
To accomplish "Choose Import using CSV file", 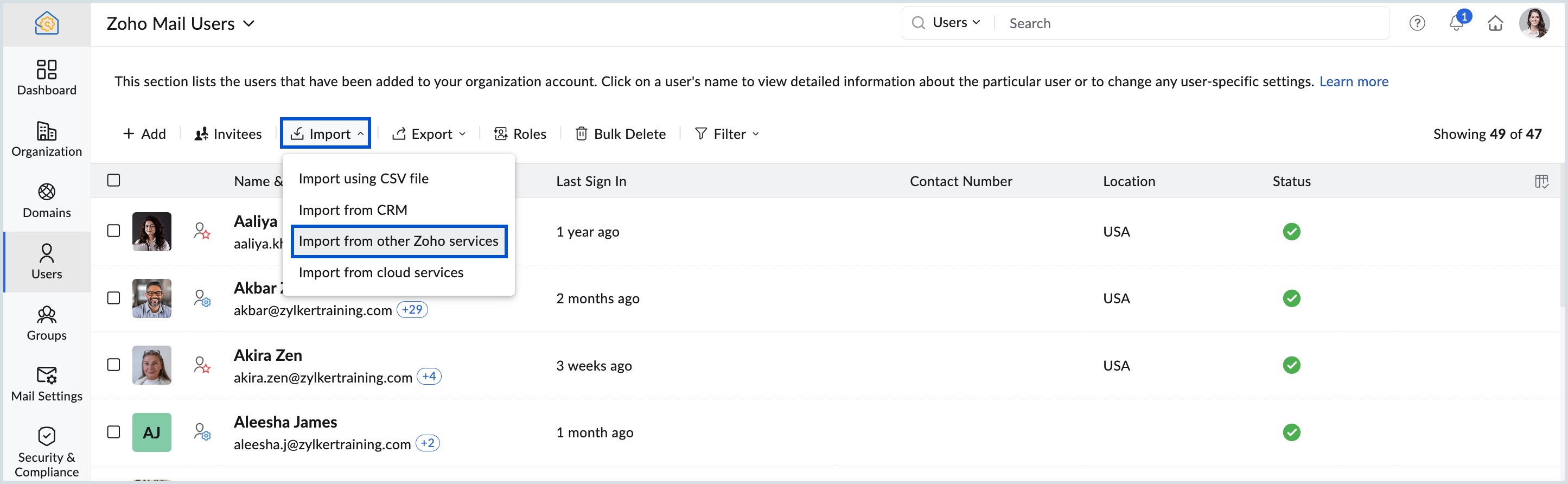I will click(364, 179).
